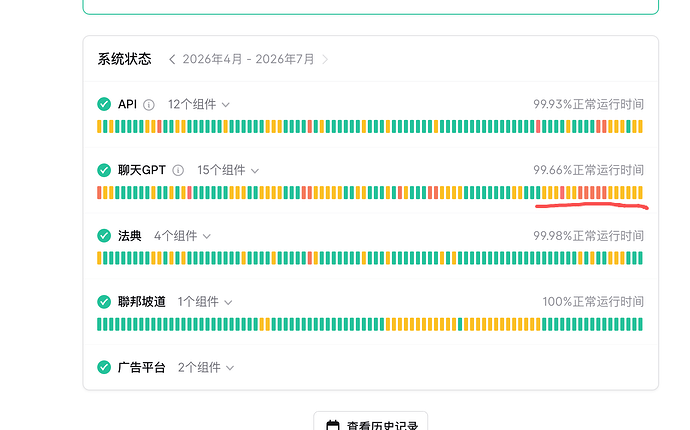690x430 pixels.
Task: Click the last bar in 法典 uptime timeline
Action: (x=640, y=258)
